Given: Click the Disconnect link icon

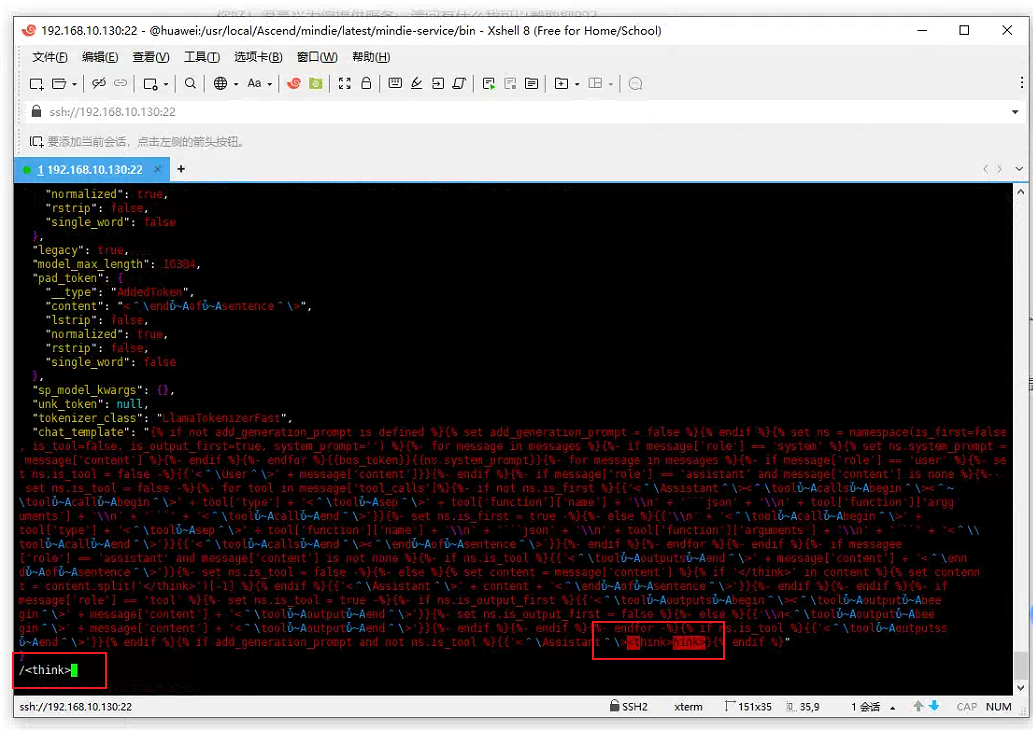Looking at the screenshot, I should click(99, 83).
